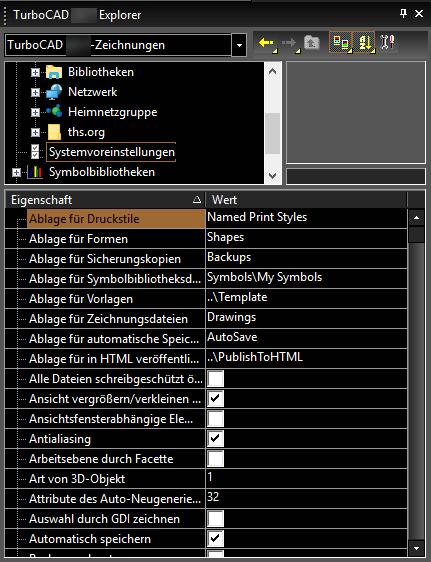Click the ths.org folder icon
This screenshot has width=431, height=562.
click(54, 132)
